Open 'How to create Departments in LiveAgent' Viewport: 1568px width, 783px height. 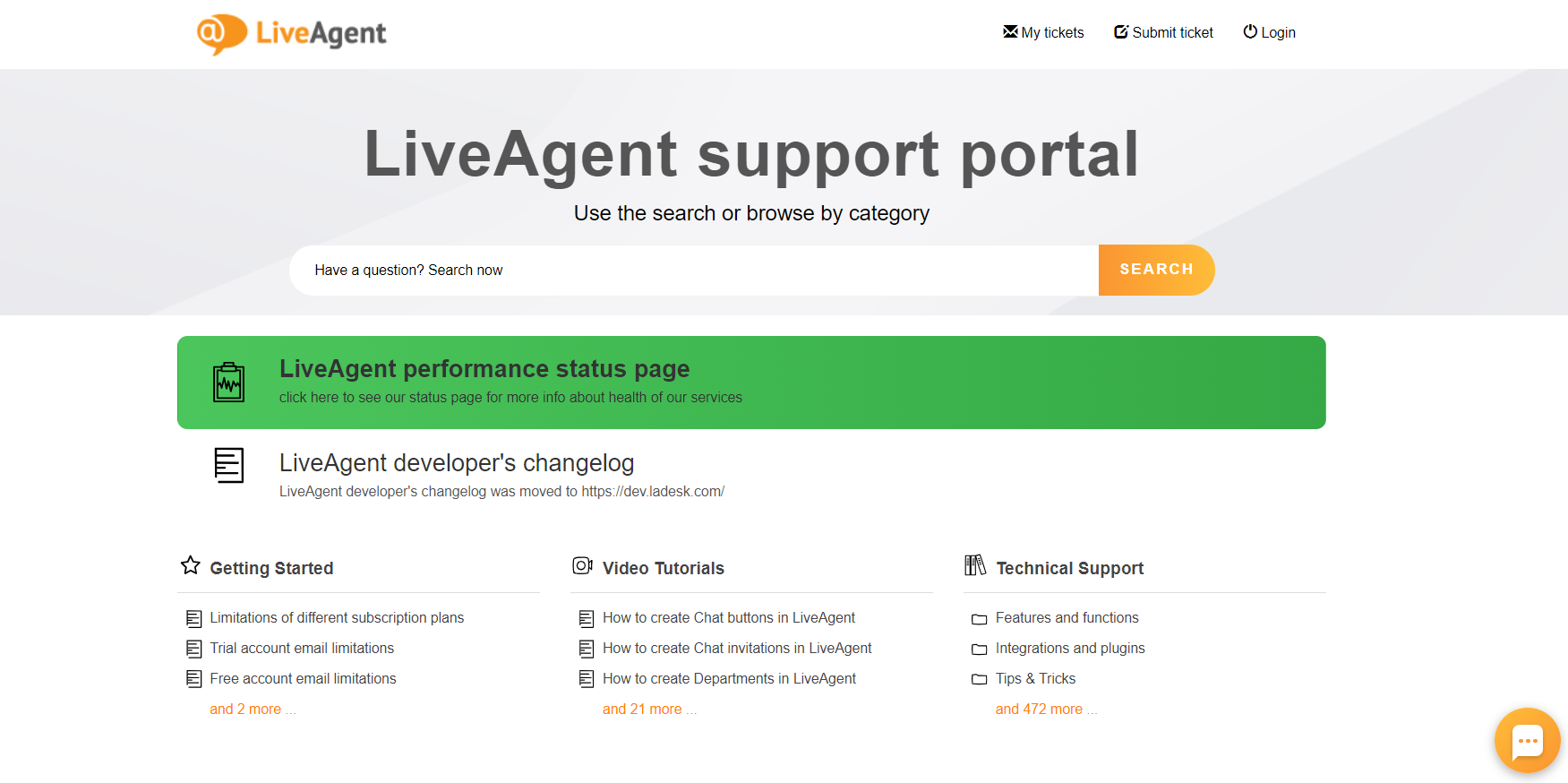click(x=729, y=678)
